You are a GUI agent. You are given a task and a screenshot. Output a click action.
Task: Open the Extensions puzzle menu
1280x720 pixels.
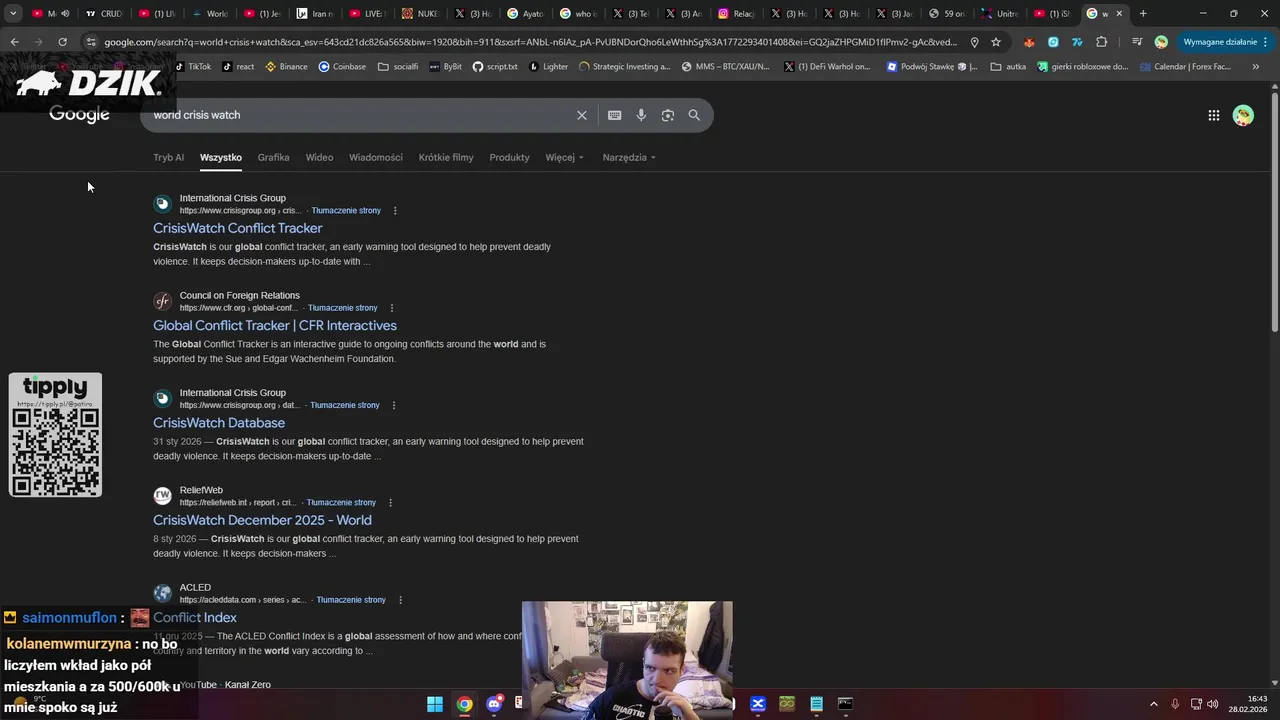1101,42
